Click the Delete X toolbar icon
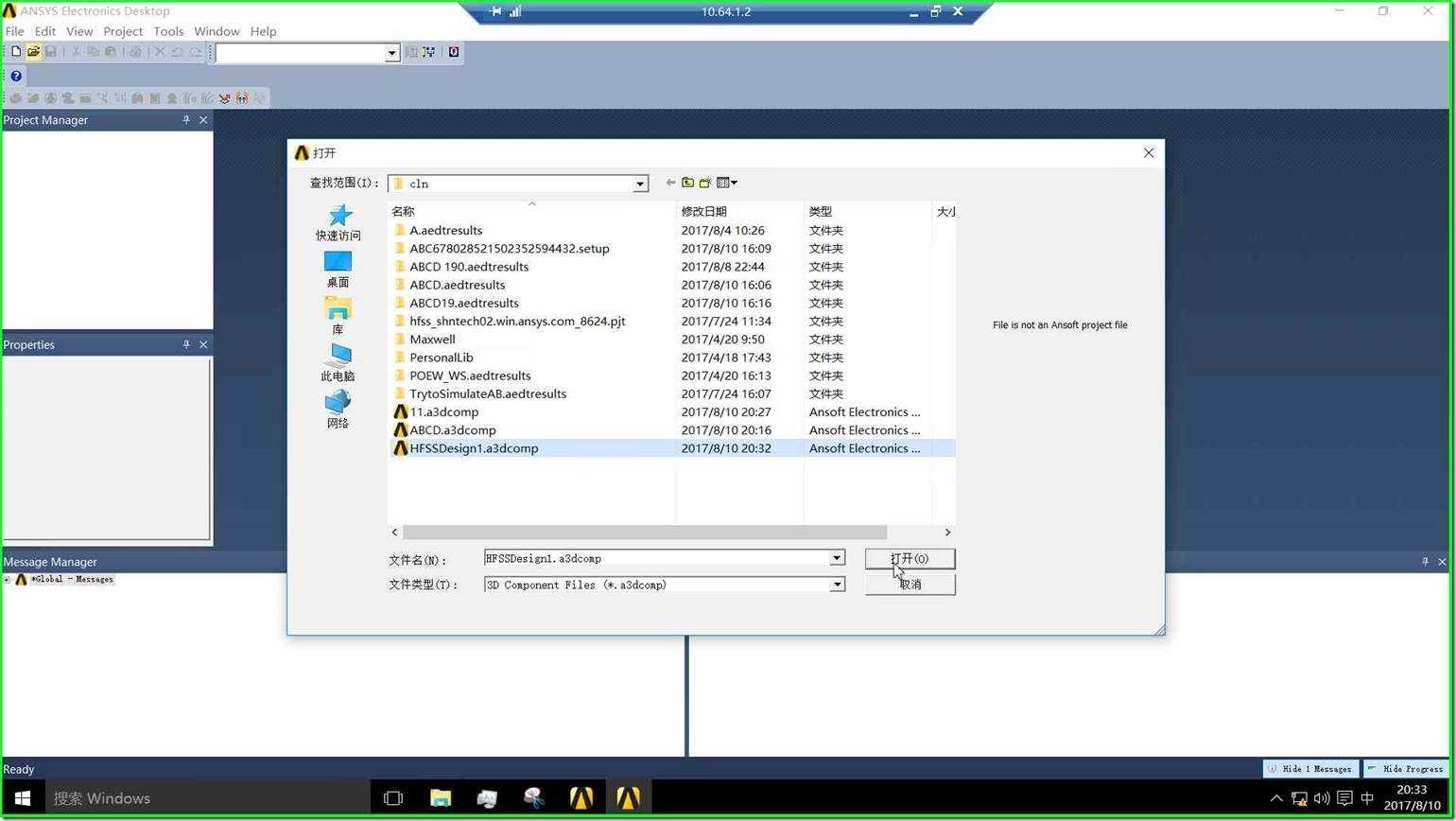Screen dimensions: 1456x821 160,52
